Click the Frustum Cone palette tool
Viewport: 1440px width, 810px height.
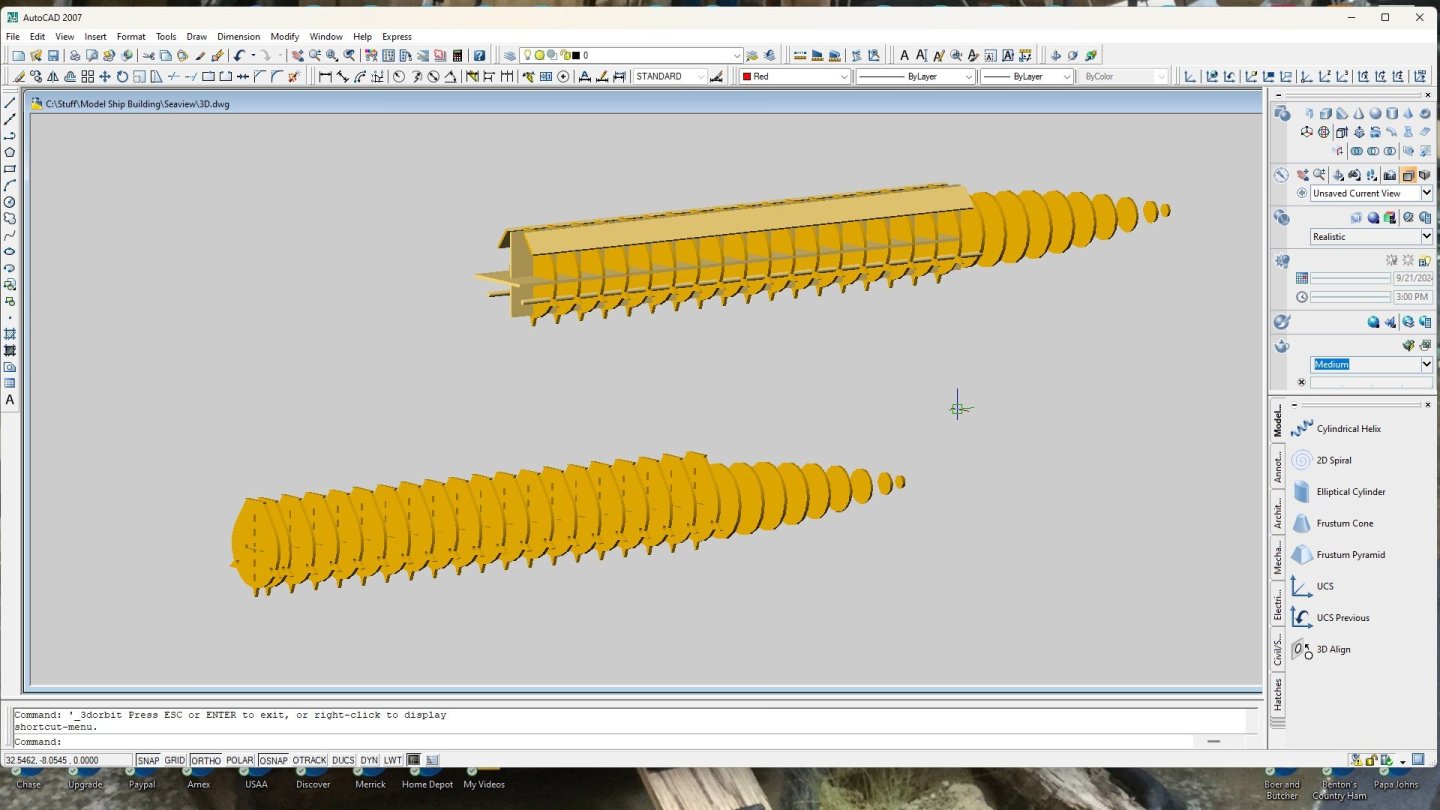point(1332,523)
